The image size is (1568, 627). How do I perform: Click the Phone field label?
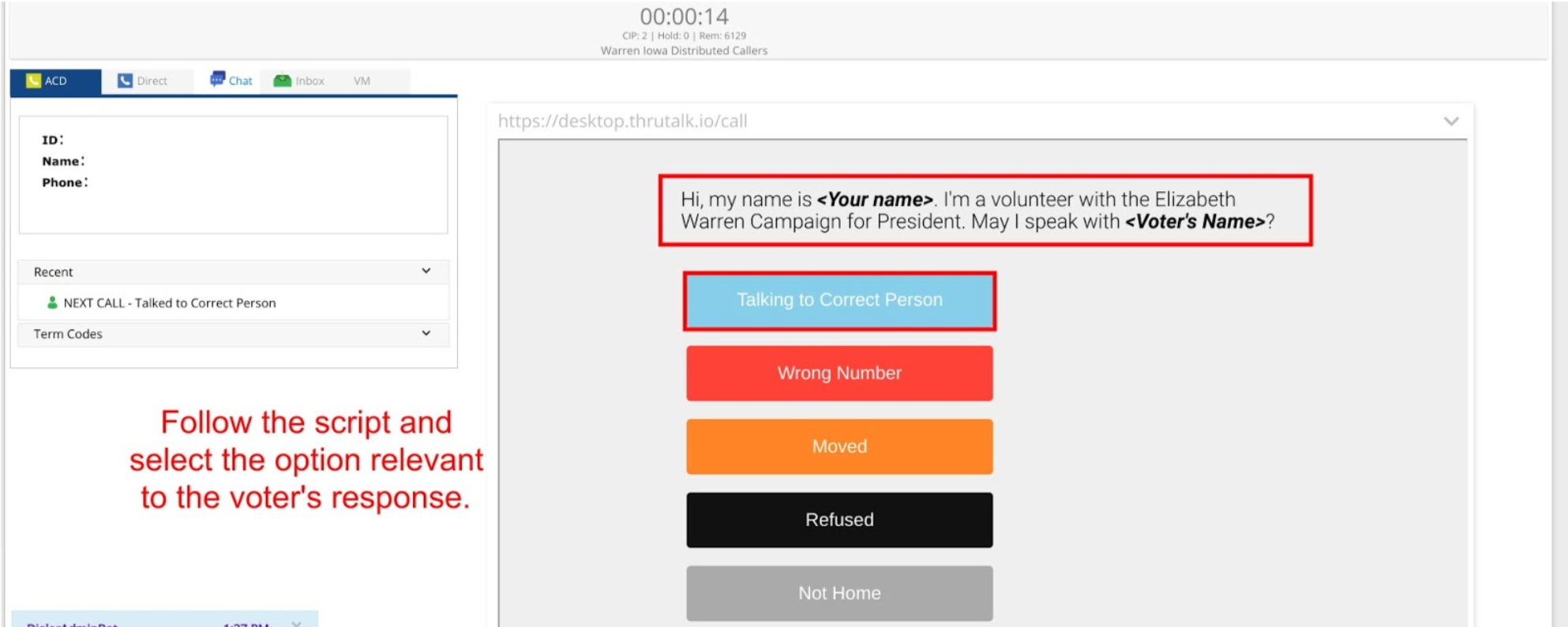65,182
